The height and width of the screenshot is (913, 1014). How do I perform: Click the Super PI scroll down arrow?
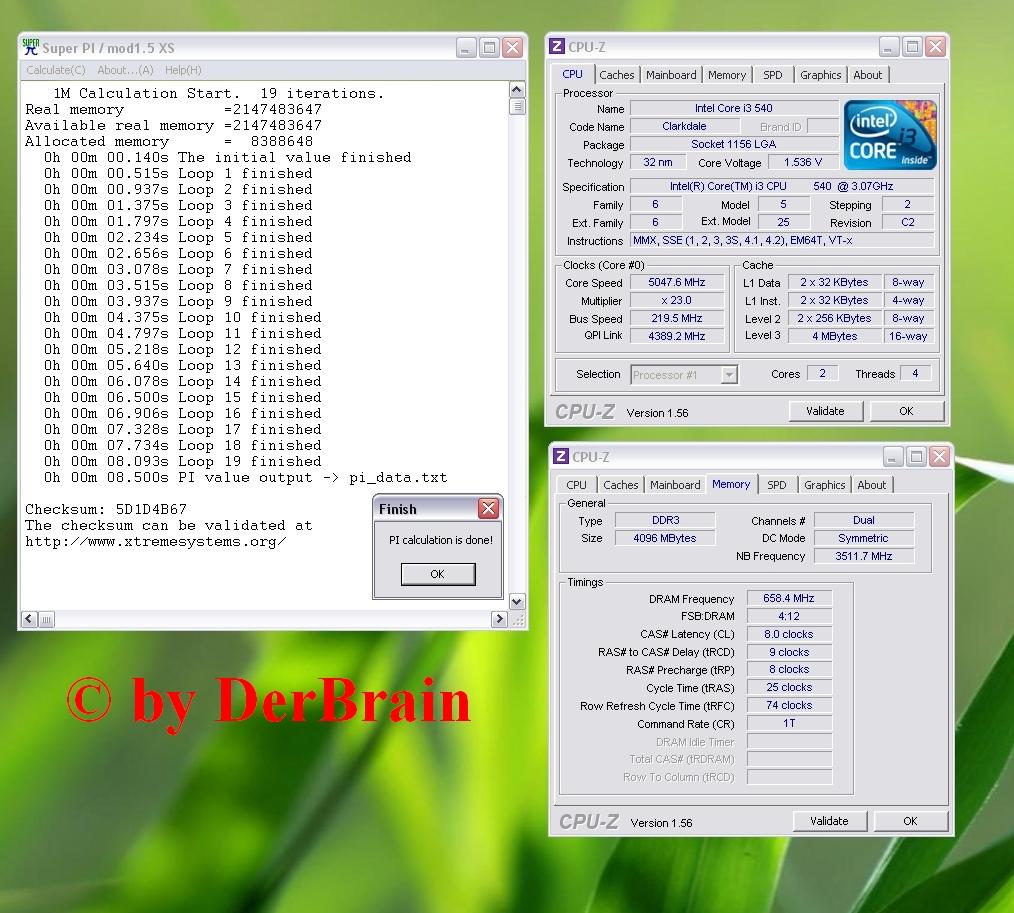[517, 601]
